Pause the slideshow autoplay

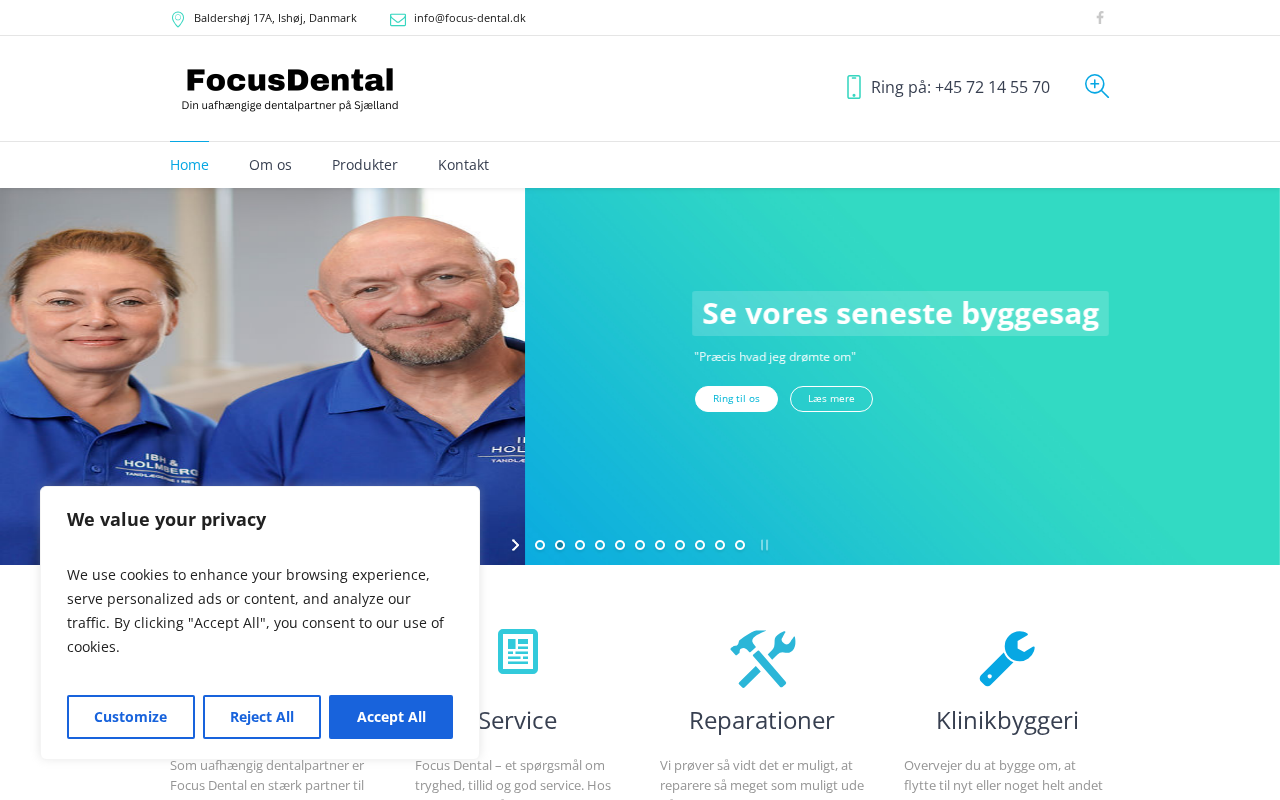coord(765,545)
